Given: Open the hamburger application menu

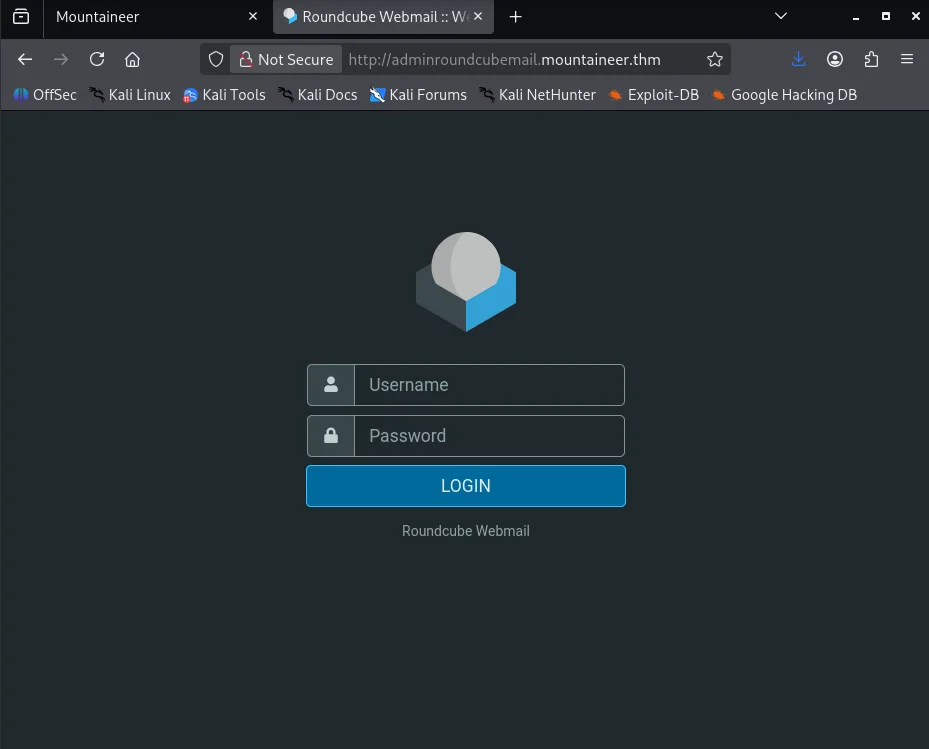Looking at the screenshot, I should click(907, 59).
